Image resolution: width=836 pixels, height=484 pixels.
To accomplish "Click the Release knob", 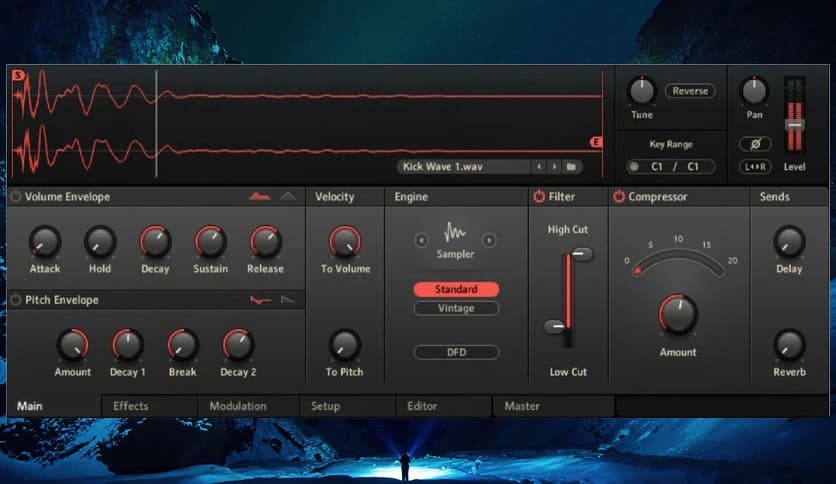I will (266, 241).
